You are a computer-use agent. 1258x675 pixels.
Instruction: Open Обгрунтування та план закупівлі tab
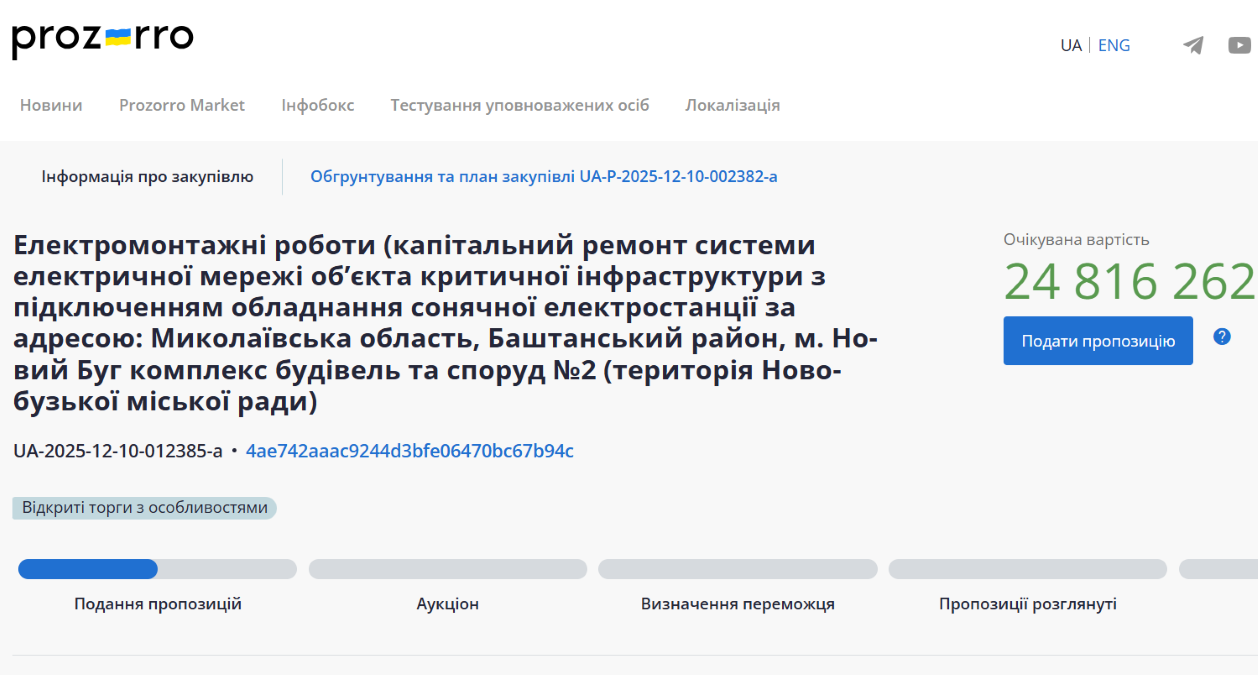[543, 177]
